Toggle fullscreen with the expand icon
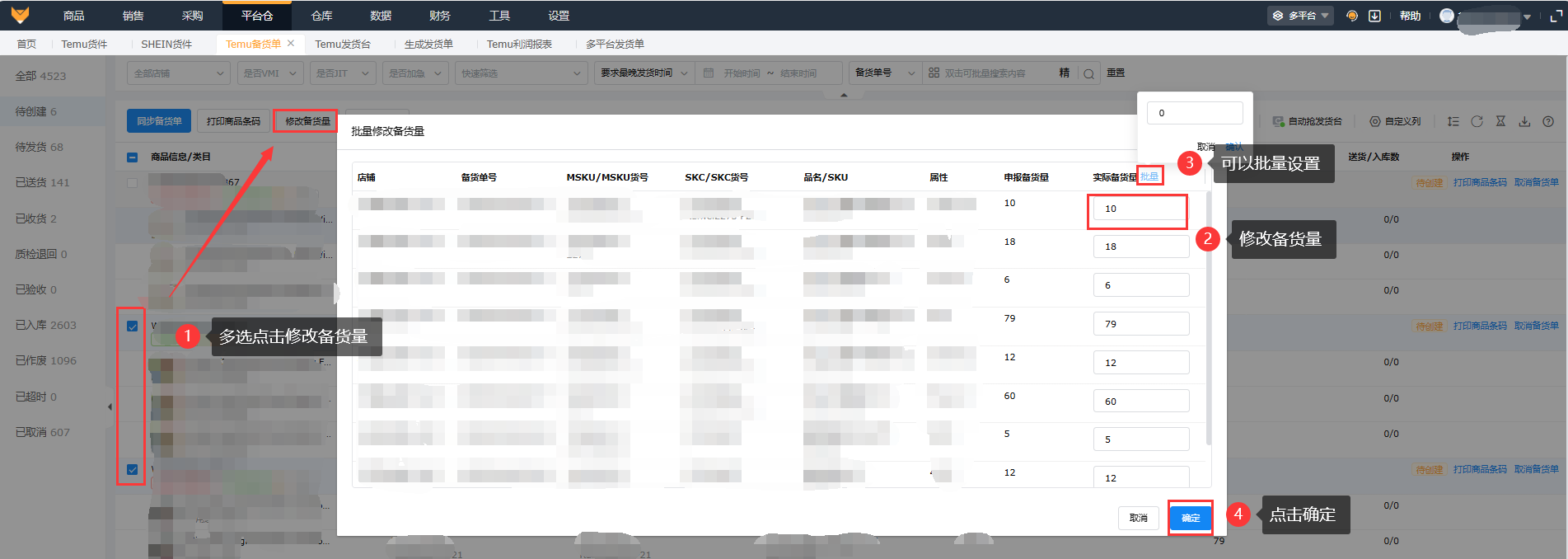Viewport: 1568px width, 559px height. coord(1556,16)
